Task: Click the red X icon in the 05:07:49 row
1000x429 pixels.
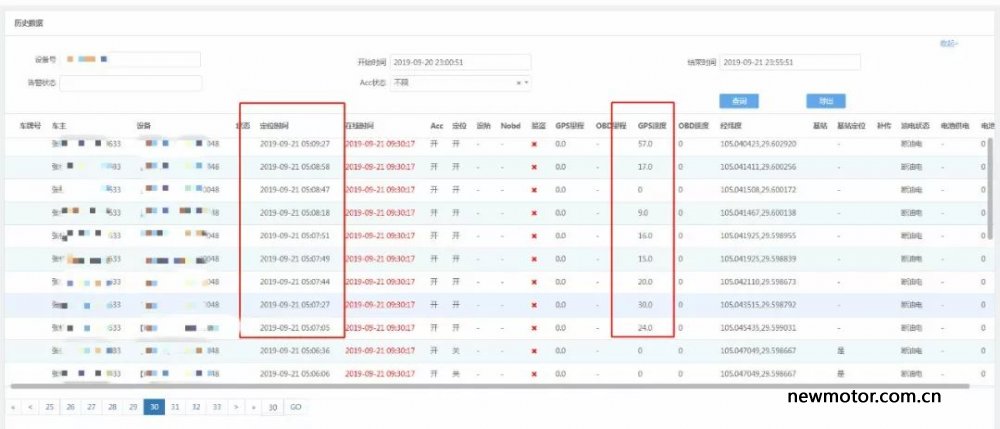Action: click(x=534, y=259)
